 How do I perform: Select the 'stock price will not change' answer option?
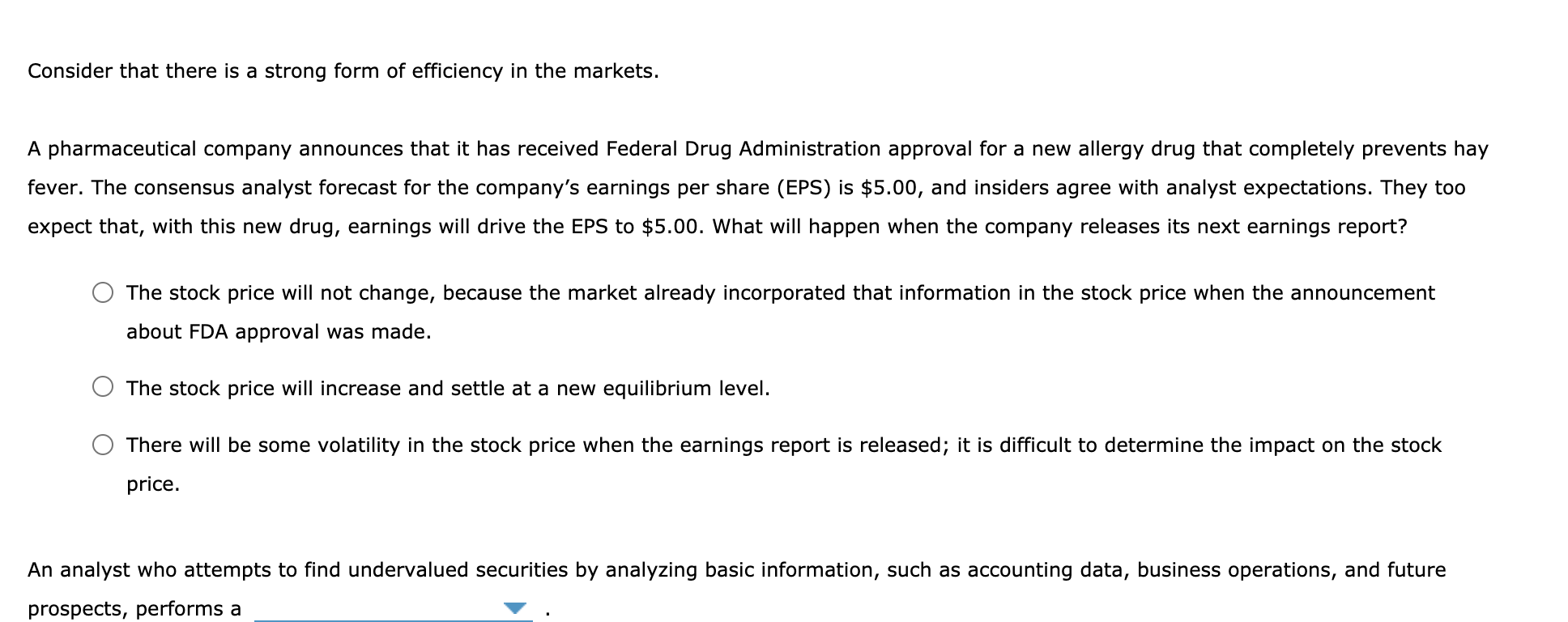click(x=104, y=293)
